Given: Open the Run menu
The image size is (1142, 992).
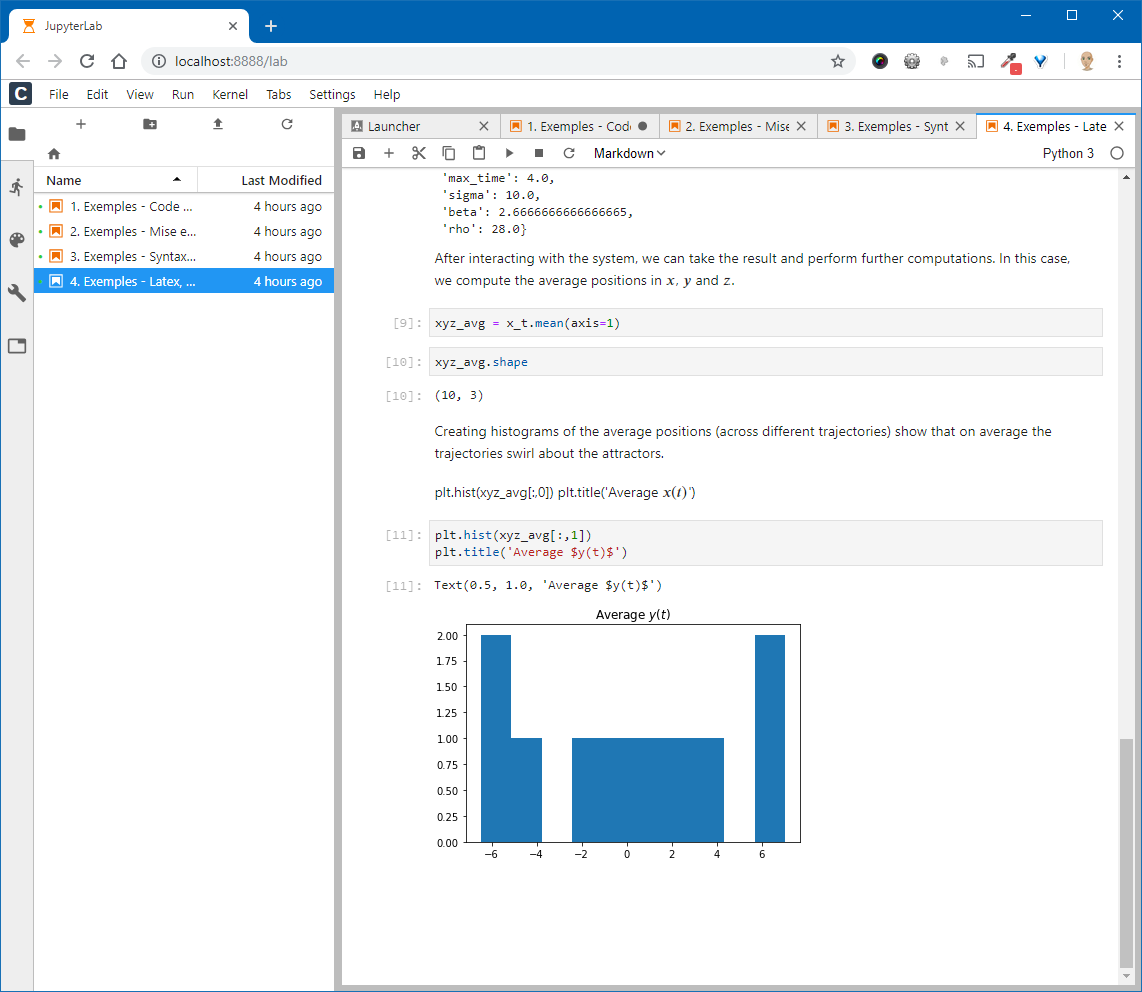Looking at the screenshot, I should [183, 94].
